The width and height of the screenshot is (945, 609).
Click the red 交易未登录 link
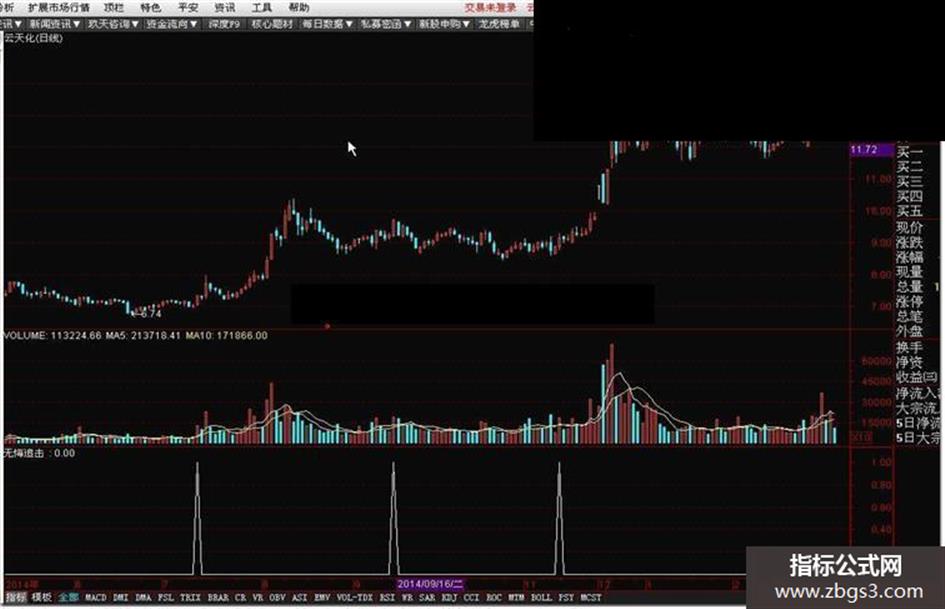point(491,7)
